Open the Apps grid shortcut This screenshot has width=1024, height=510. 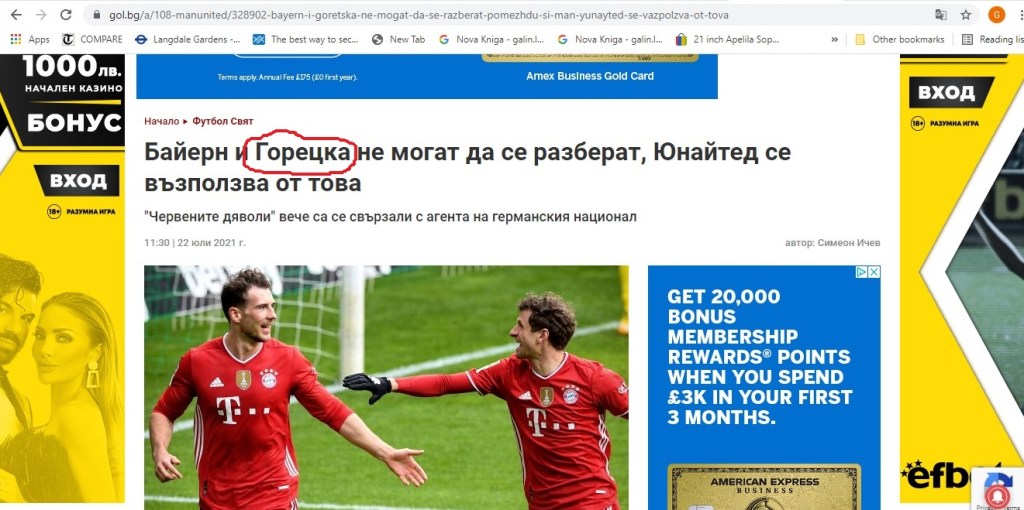[x=29, y=39]
